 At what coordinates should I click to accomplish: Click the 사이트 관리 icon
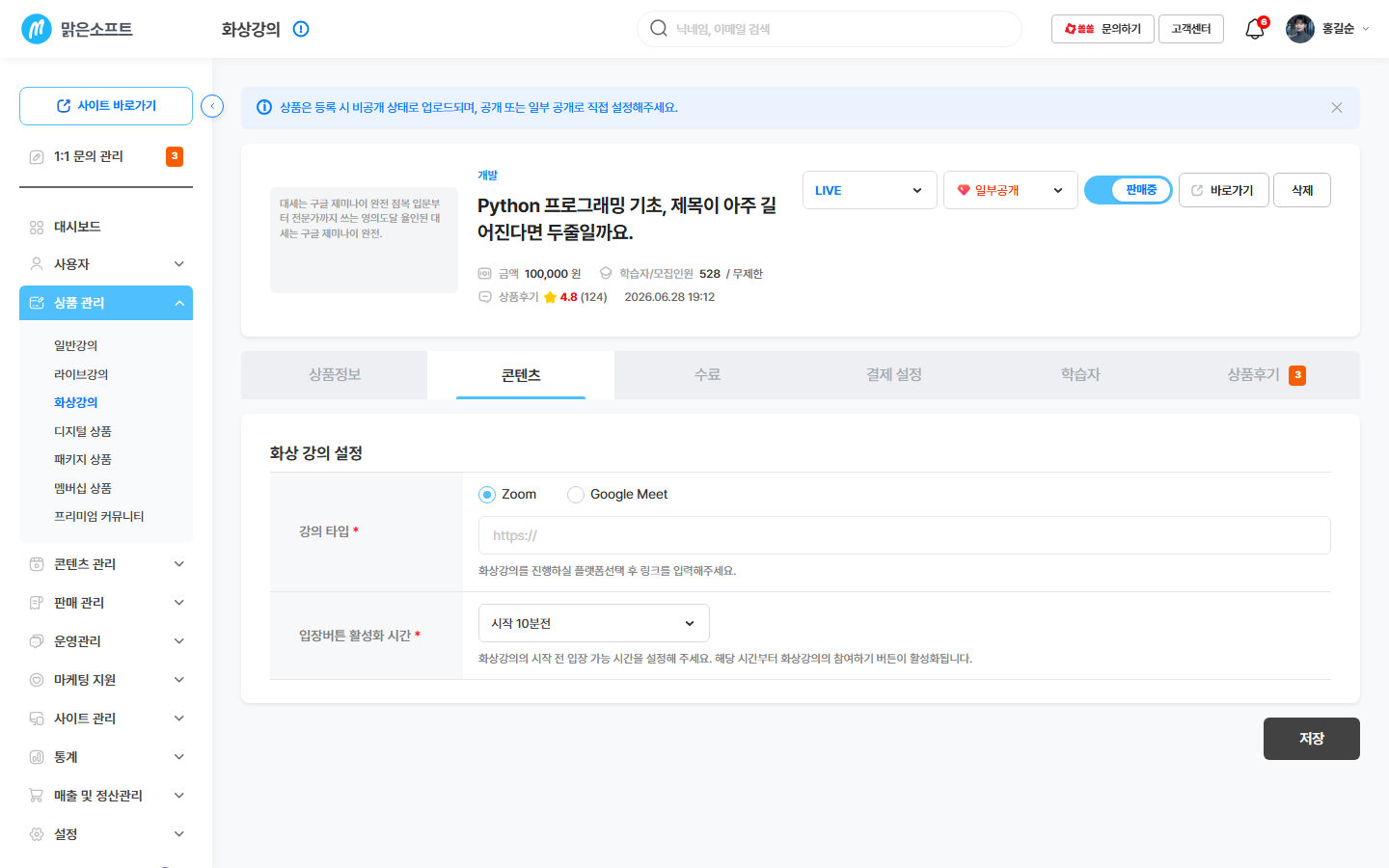coord(37,719)
